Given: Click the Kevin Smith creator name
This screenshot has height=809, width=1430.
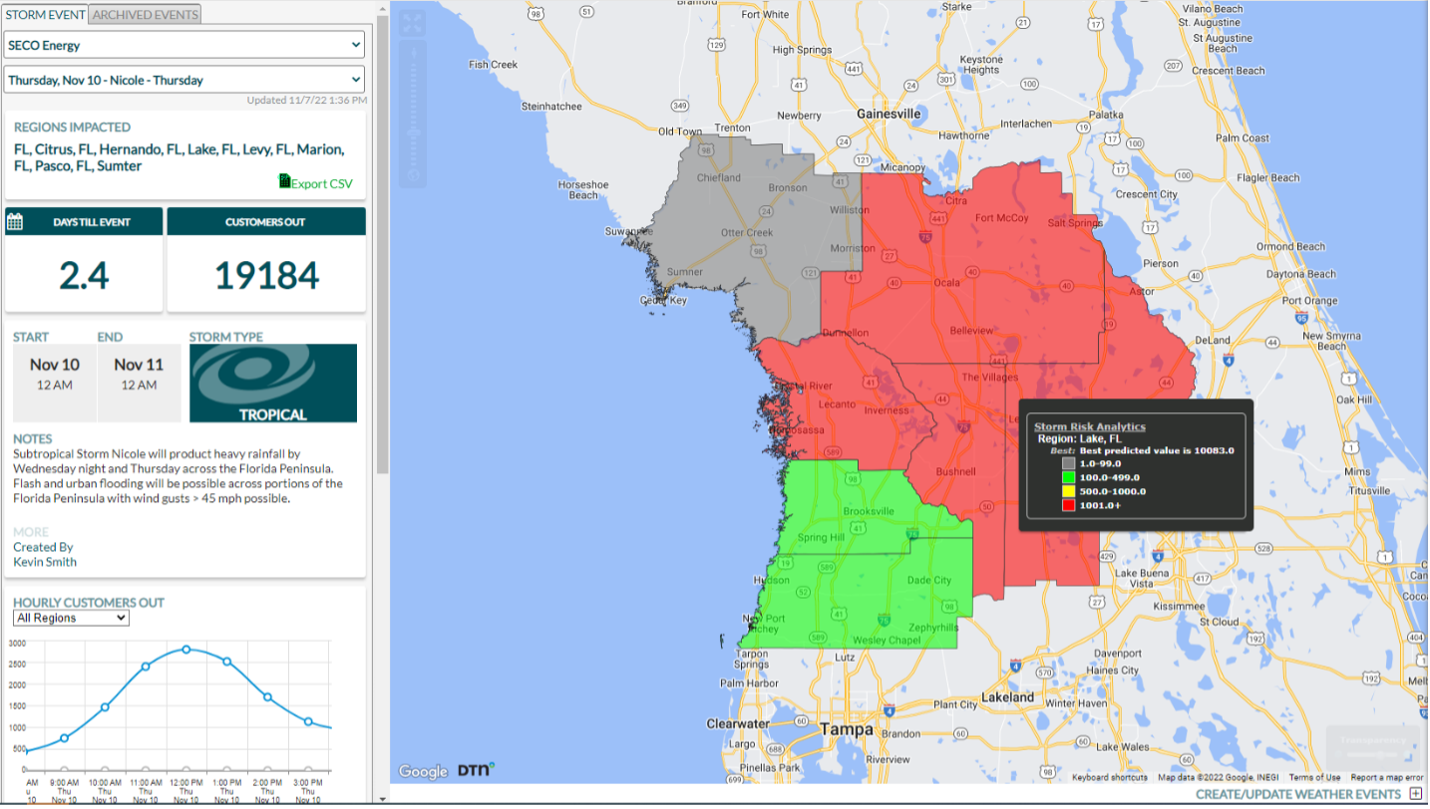Looking at the screenshot, I should 45,562.
